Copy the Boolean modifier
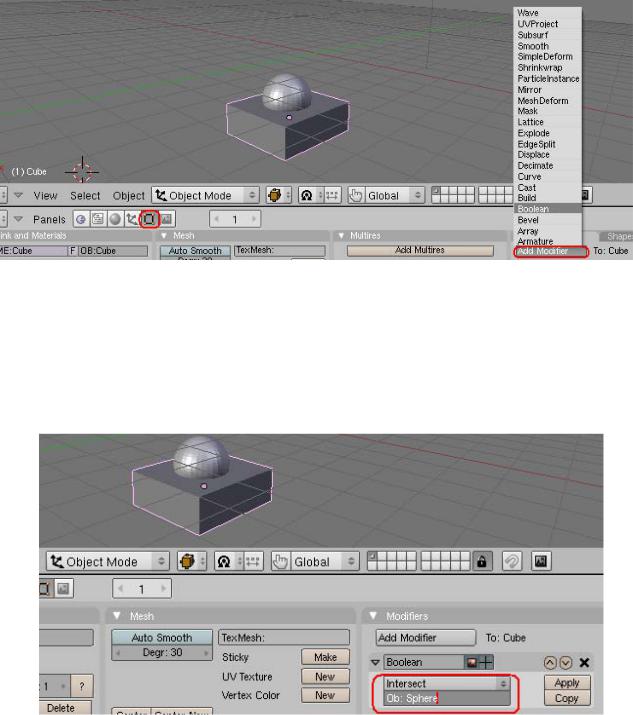 [567, 698]
